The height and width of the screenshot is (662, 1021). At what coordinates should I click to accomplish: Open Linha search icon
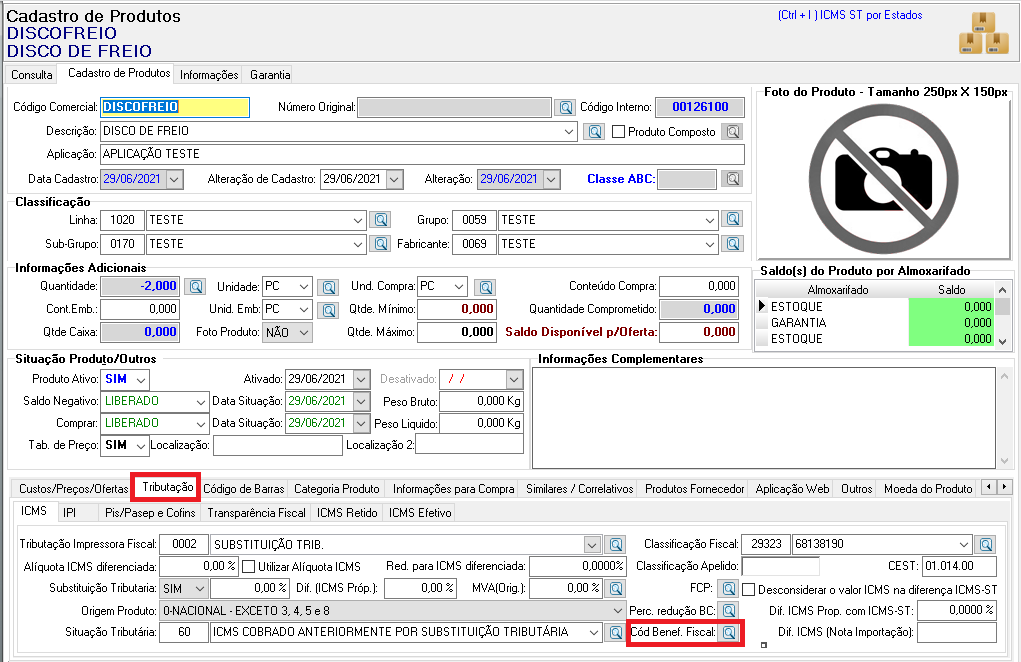point(380,219)
